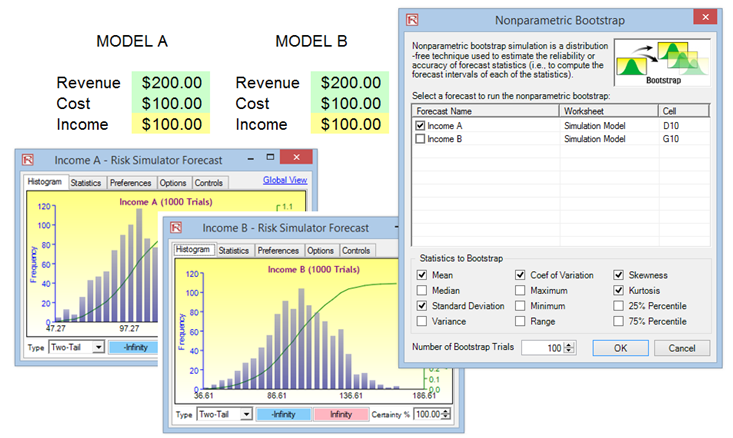Check the Income B forecast checkbox
The width and height of the screenshot is (733, 438).
click(x=420, y=139)
